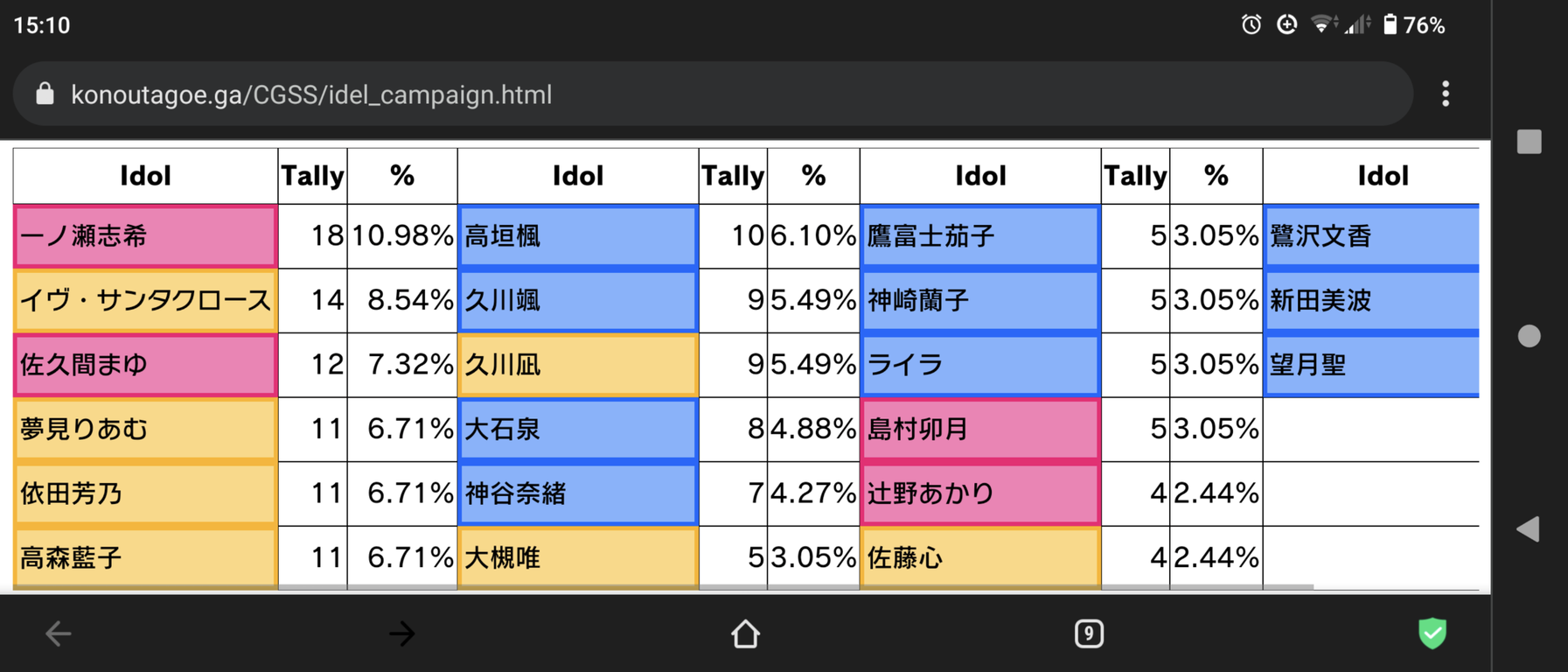Click the first Idol column header

point(145,176)
